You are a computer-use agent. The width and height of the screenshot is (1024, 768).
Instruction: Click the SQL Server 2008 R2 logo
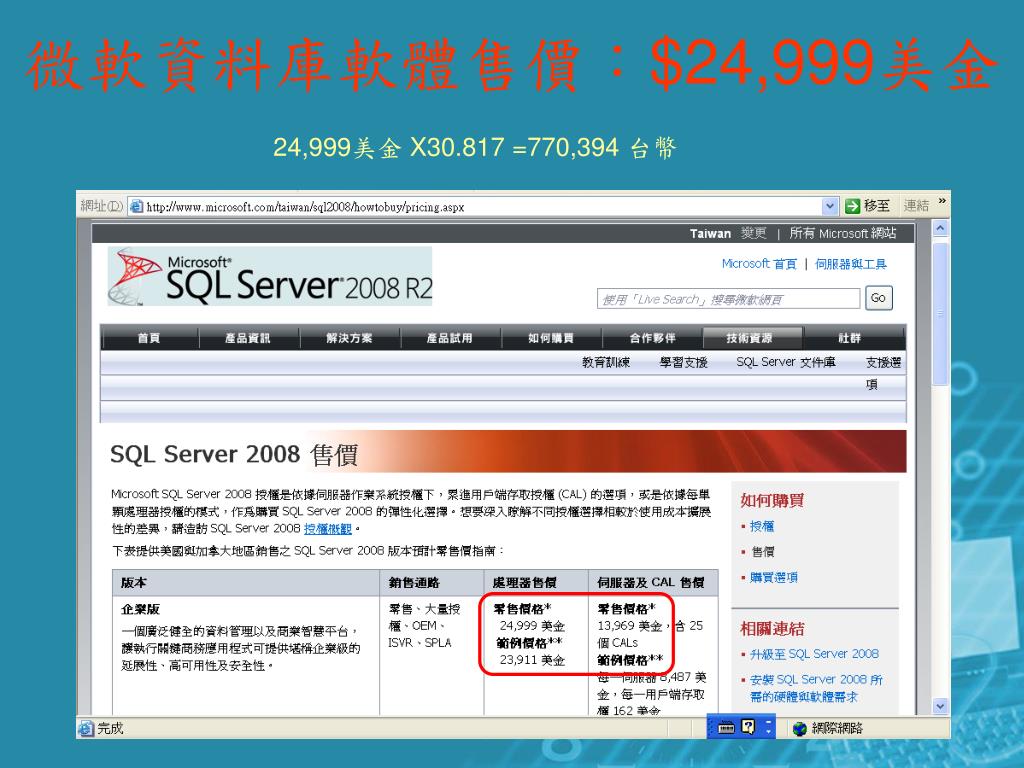270,276
